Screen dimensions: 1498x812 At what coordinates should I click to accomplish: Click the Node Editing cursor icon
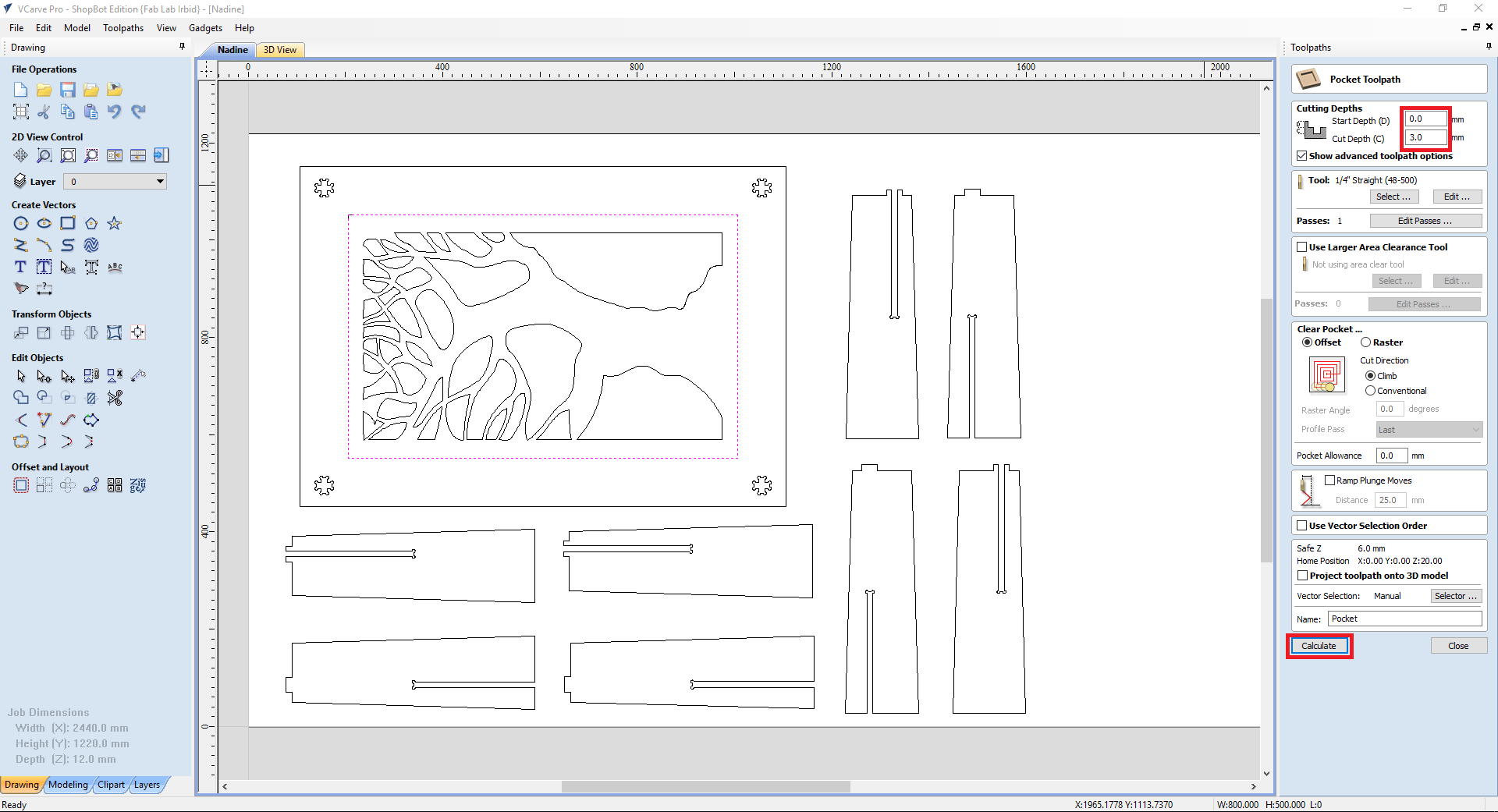(x=44, y=376)
